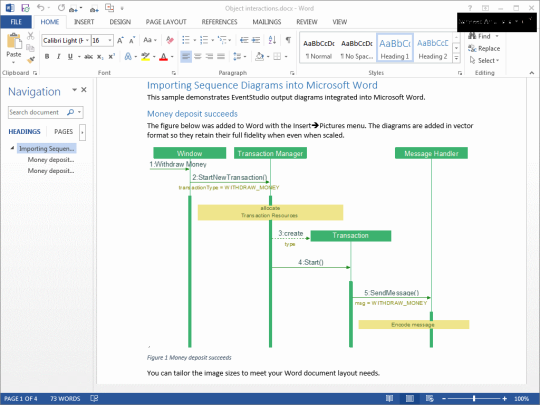The width and height of the screenshot is (540, 405).
Task: Click the search magnifier in Navigation pane
Action: pos(70,112)
